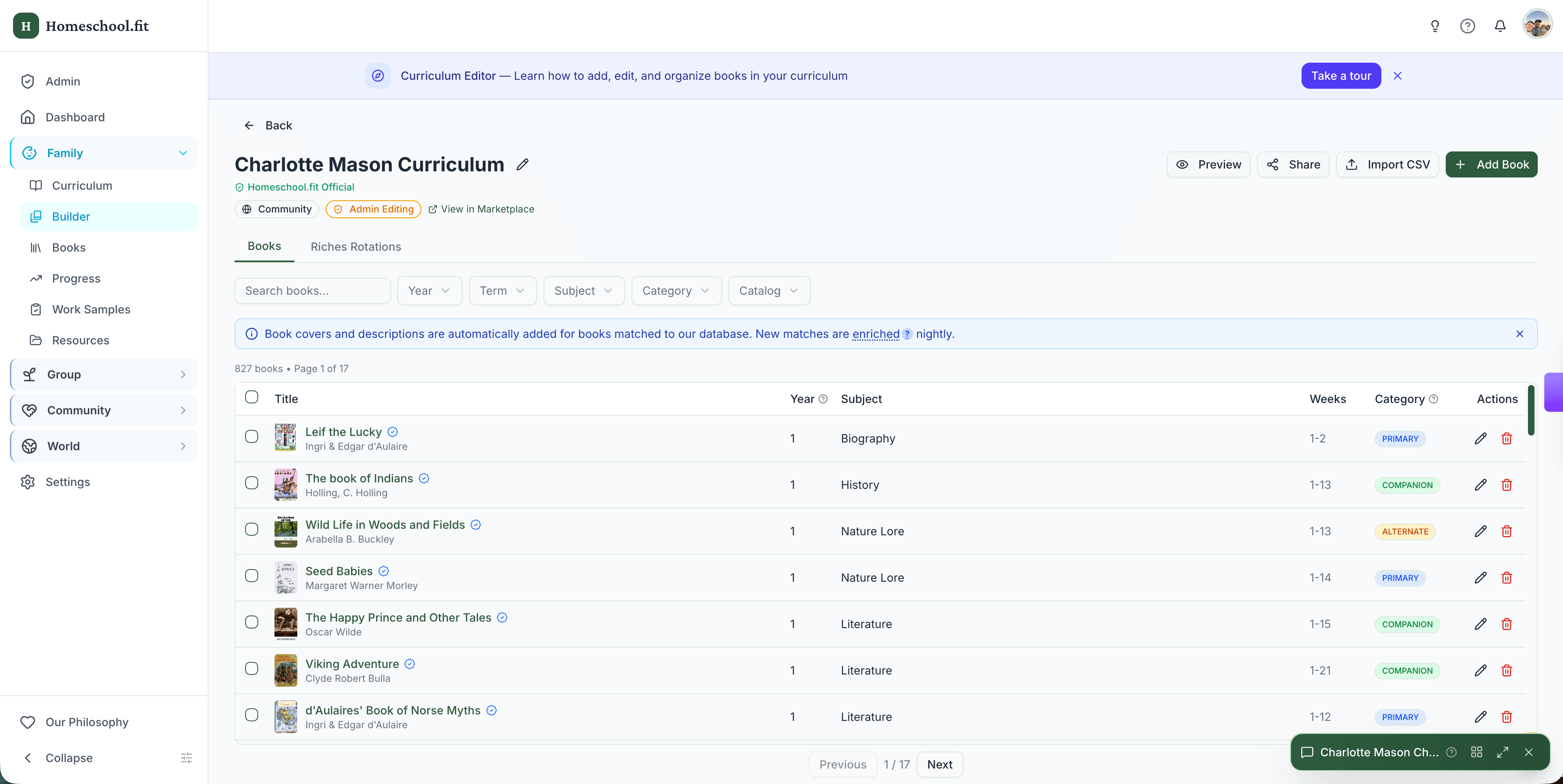
Task: Delete the Leif the Lucky row
Action: coord(1506,438)
